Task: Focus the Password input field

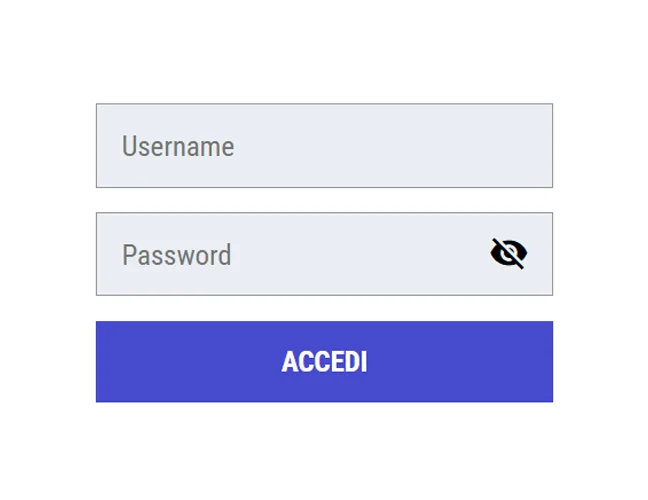Action: click(324, 254)
